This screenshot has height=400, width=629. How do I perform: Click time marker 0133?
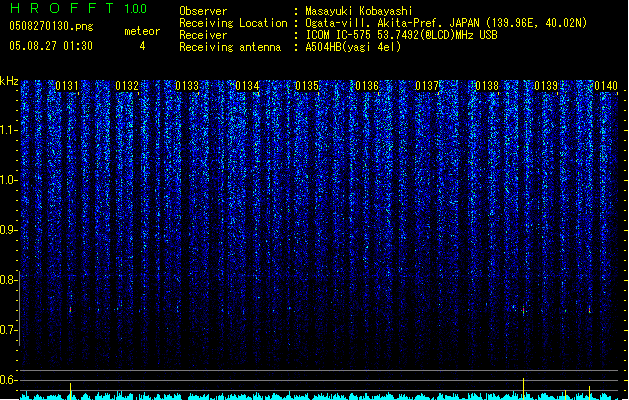tap(187, 86)
